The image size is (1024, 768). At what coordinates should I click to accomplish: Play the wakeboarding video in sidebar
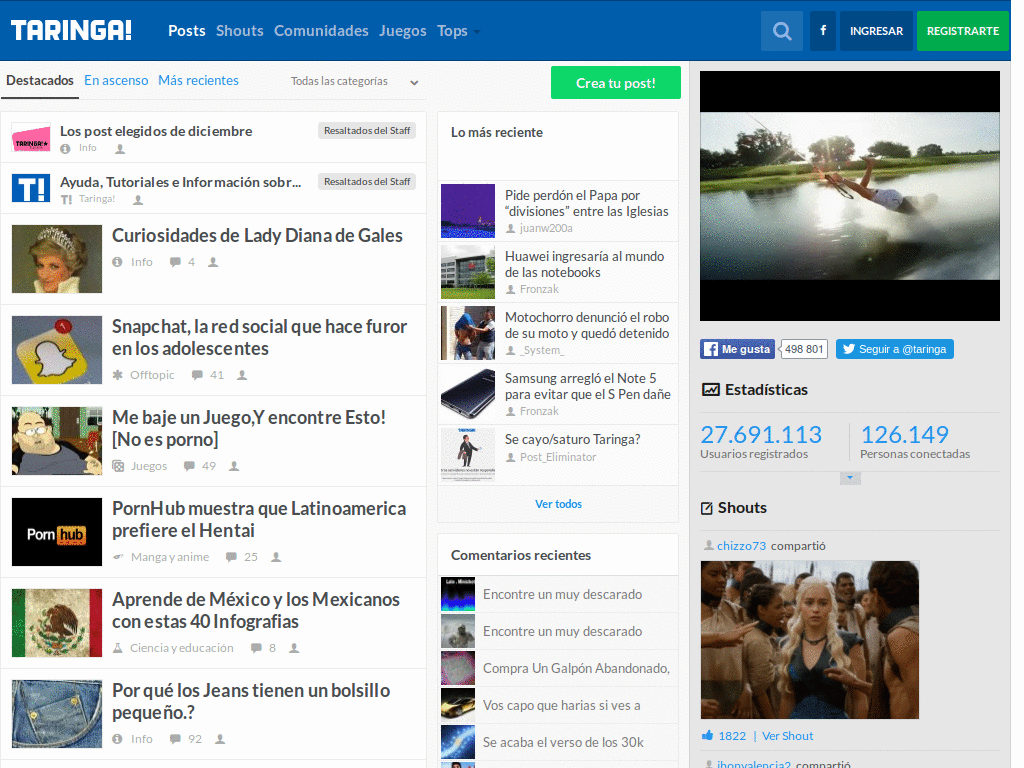(x=849, y=196)
